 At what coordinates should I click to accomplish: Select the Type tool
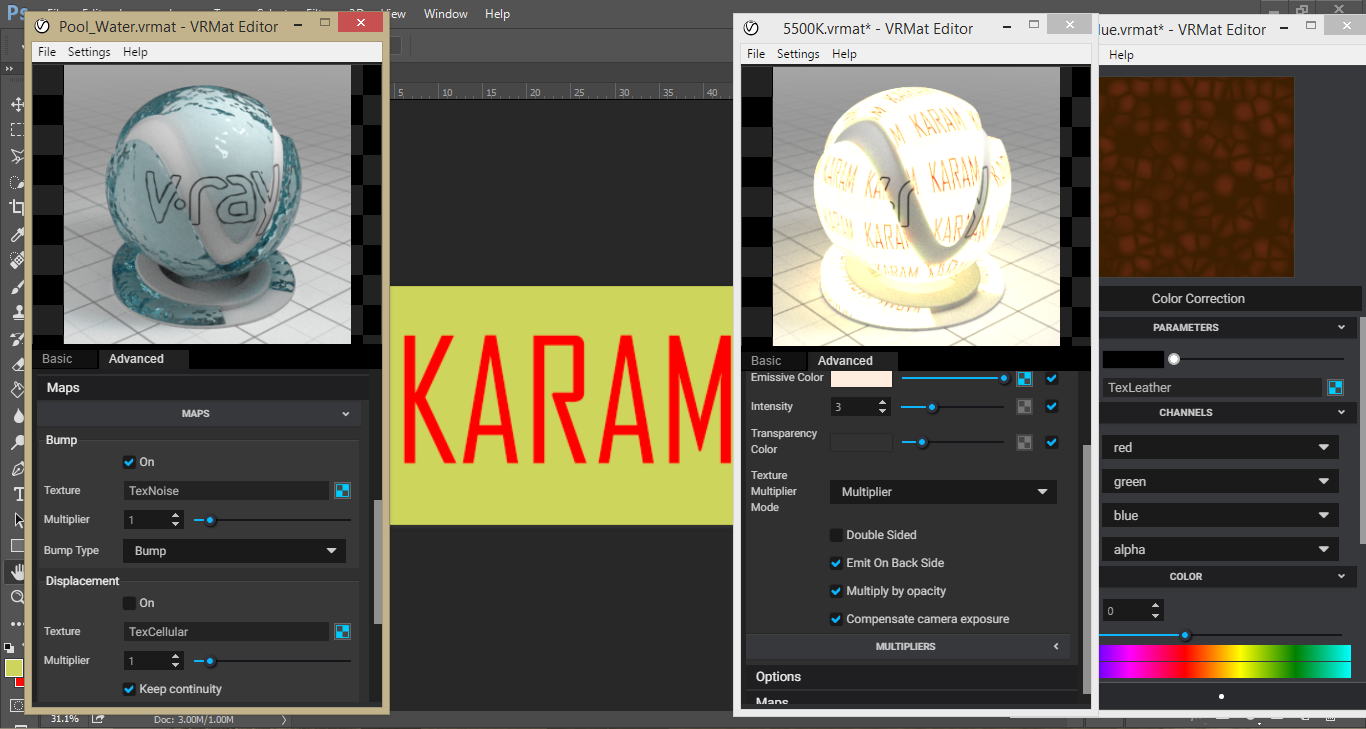[17, 494]
